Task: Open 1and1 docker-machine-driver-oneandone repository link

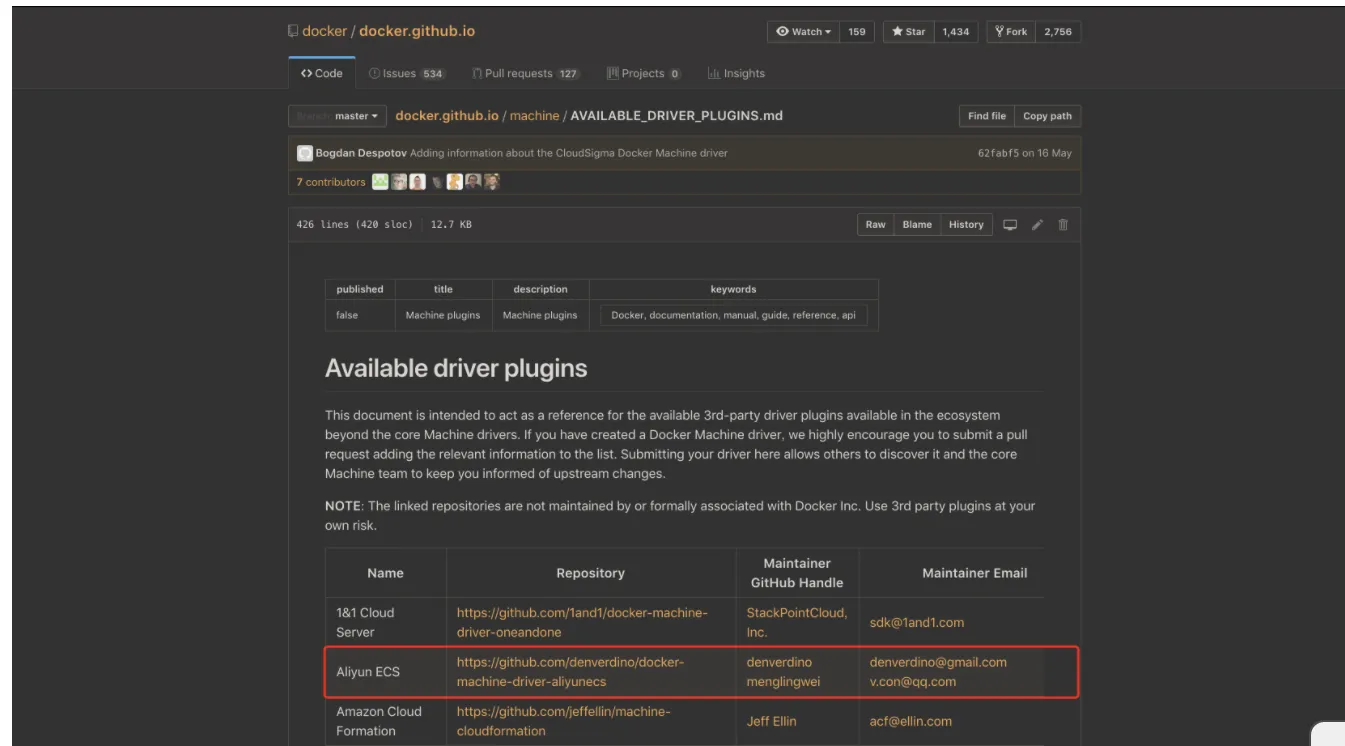Action: [x=582, y=622]
